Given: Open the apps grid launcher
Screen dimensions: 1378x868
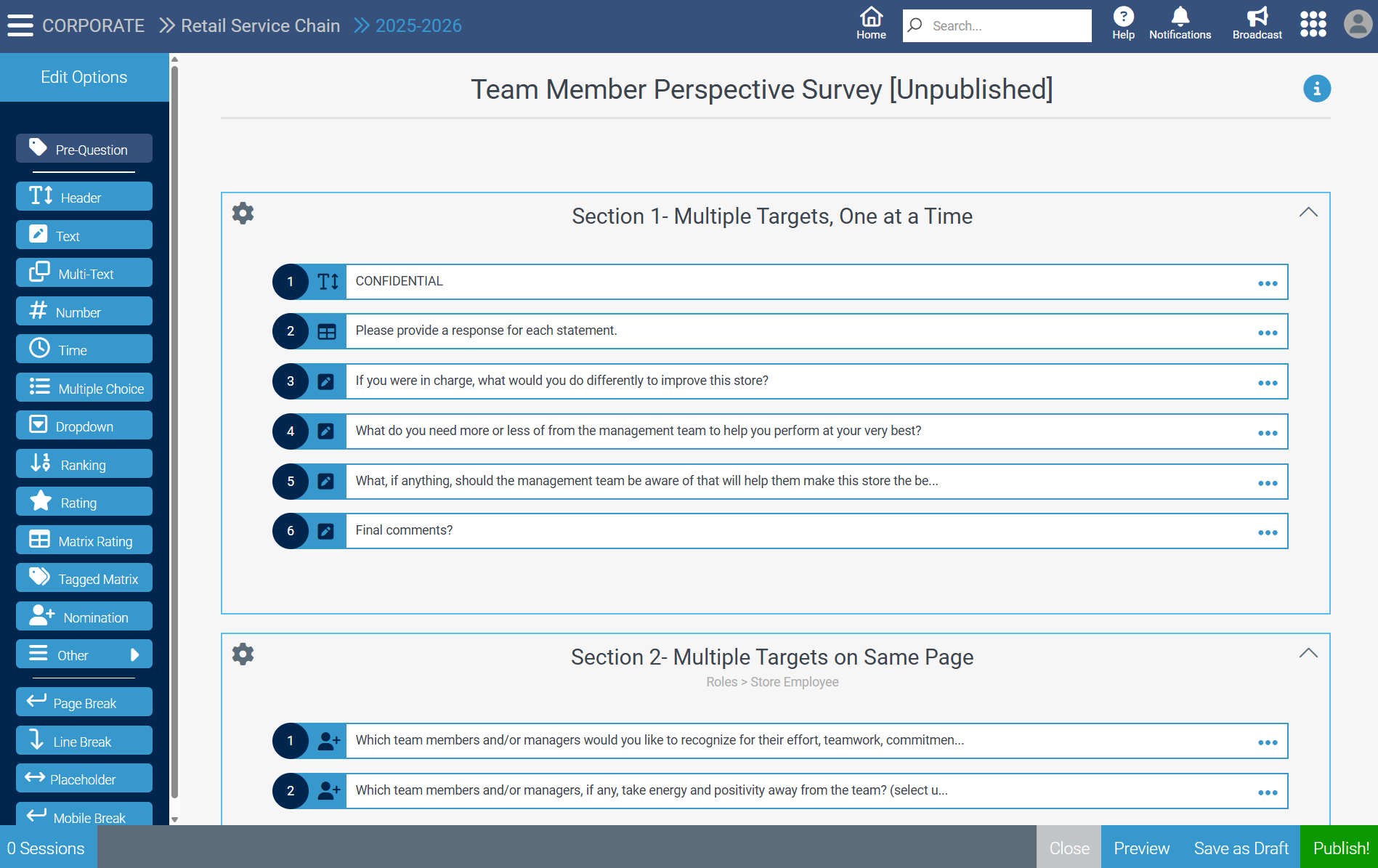Looking at the screenshot, I should [x=1313, y=24].
